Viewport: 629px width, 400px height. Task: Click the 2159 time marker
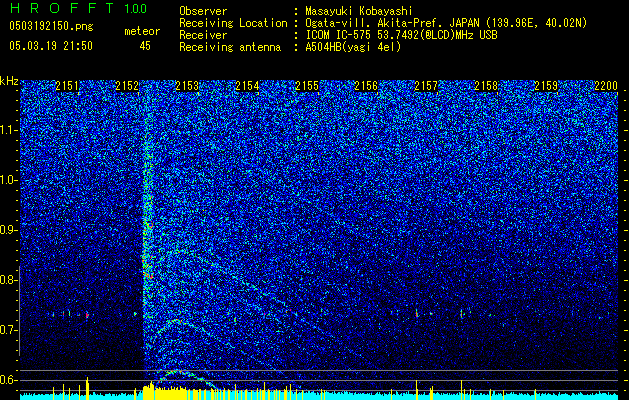click(546, 86)
